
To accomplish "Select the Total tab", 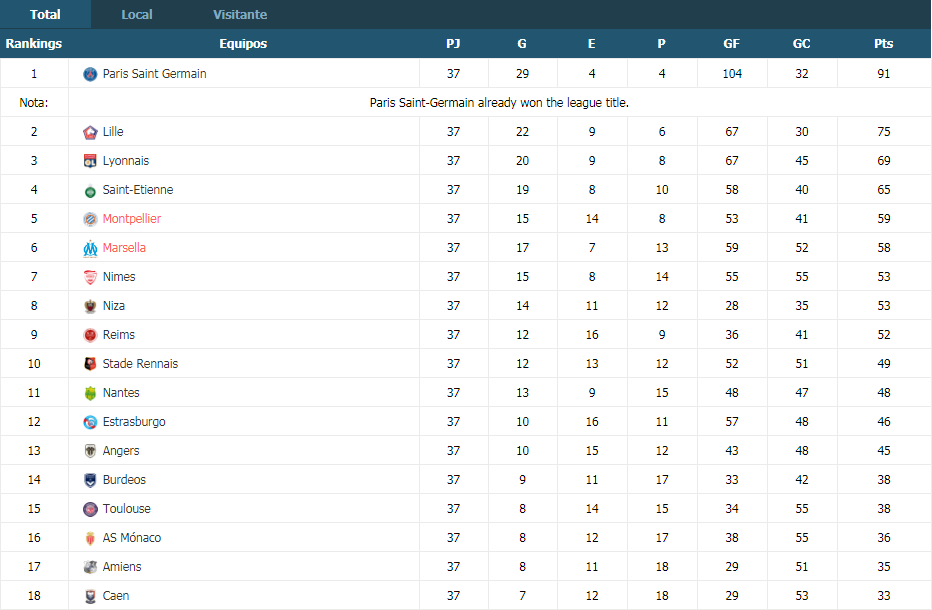I will coord(45,14).
